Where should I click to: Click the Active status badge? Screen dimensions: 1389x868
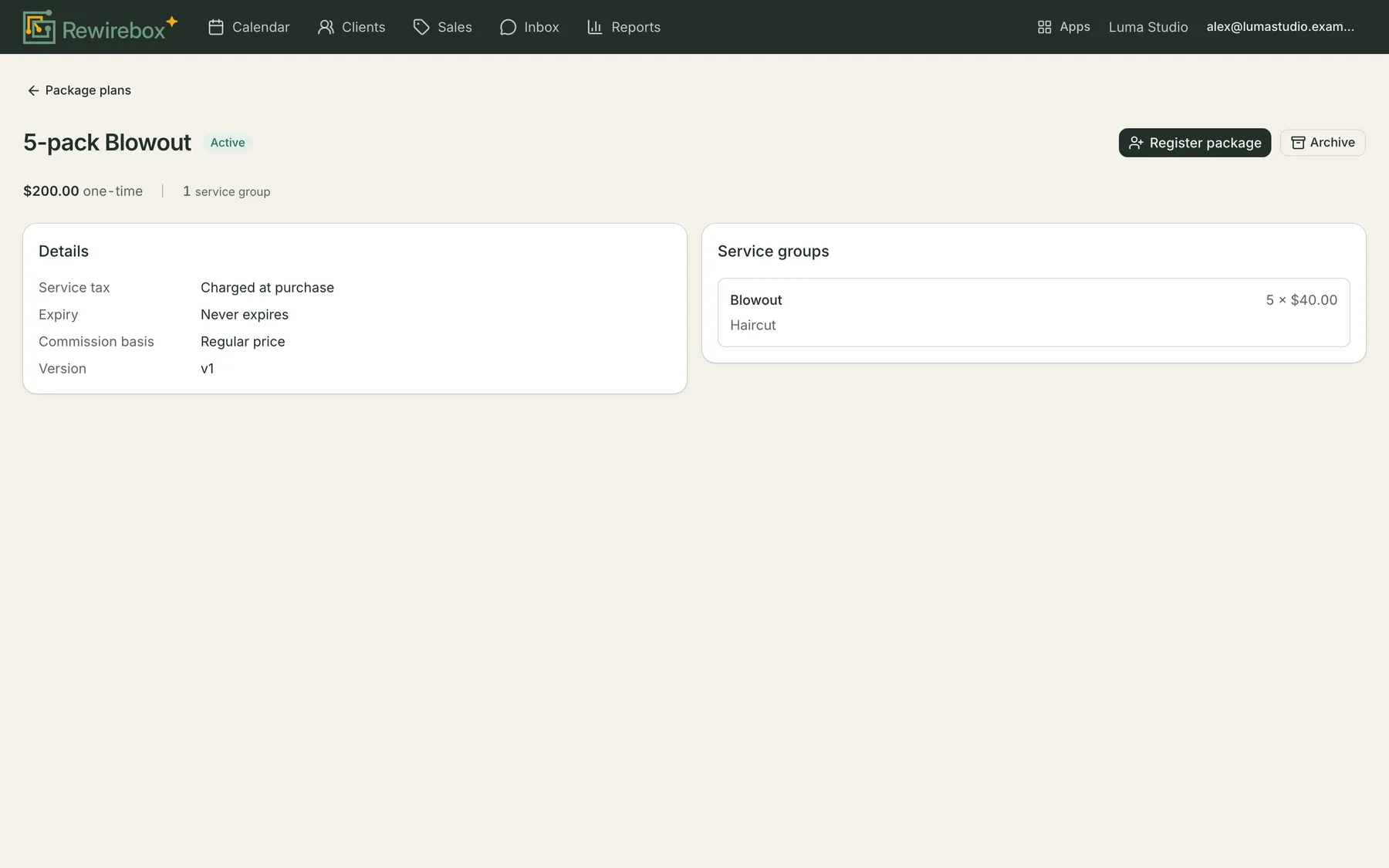click(228, 143)
